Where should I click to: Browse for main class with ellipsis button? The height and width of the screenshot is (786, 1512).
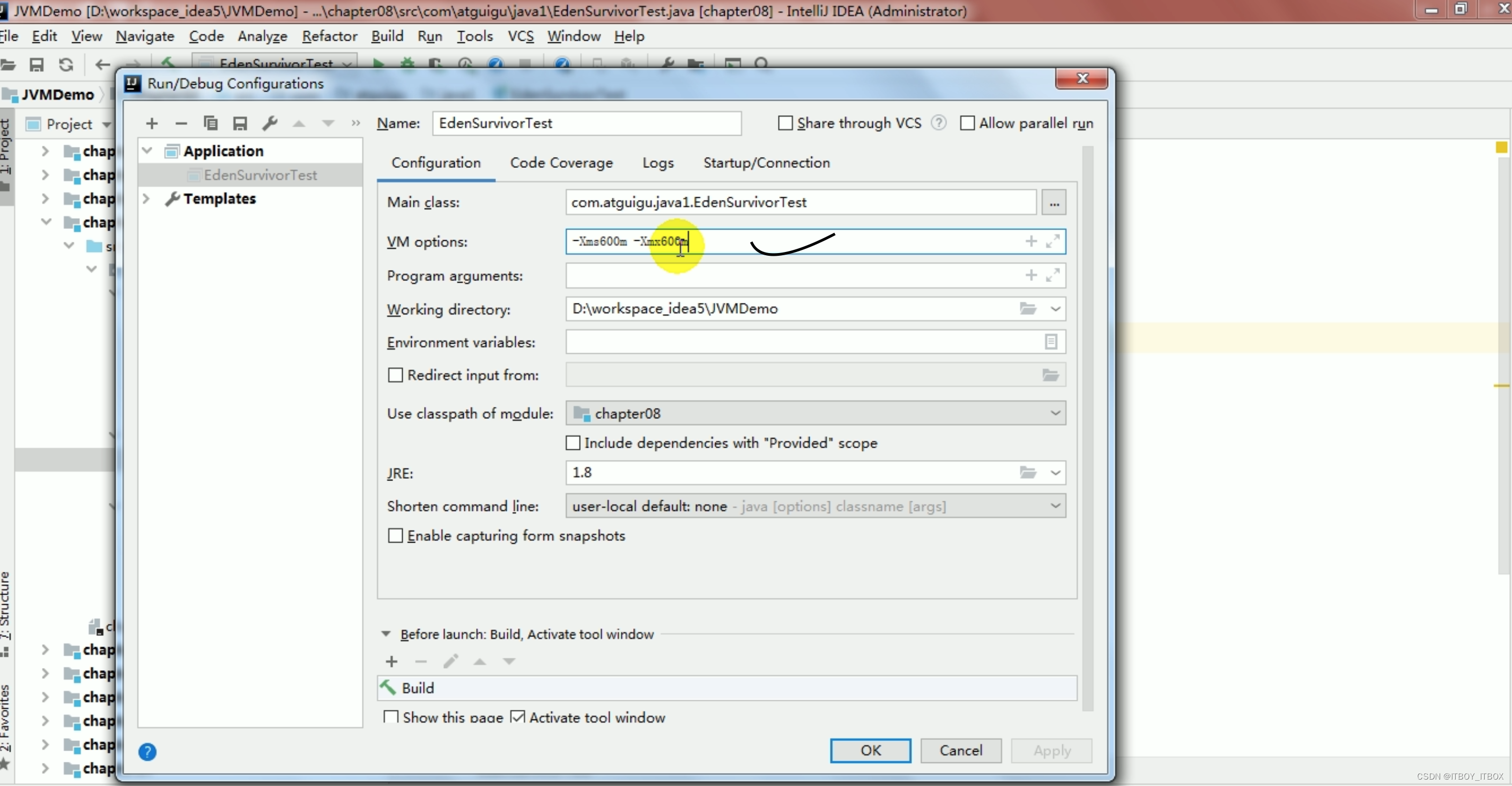tap(1054, 203)
